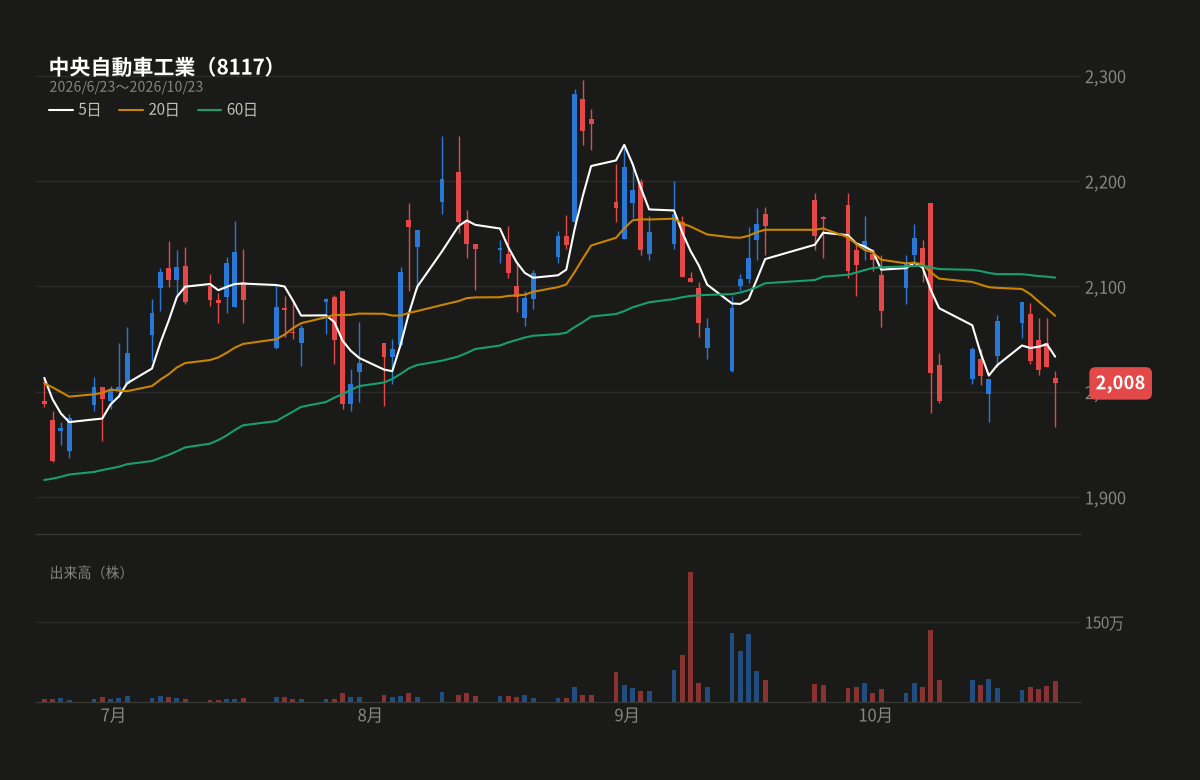This screenshot has height=780, width=1200.
Task: Toggle the 60日 moving average legend label
Action: click(242, 110)
